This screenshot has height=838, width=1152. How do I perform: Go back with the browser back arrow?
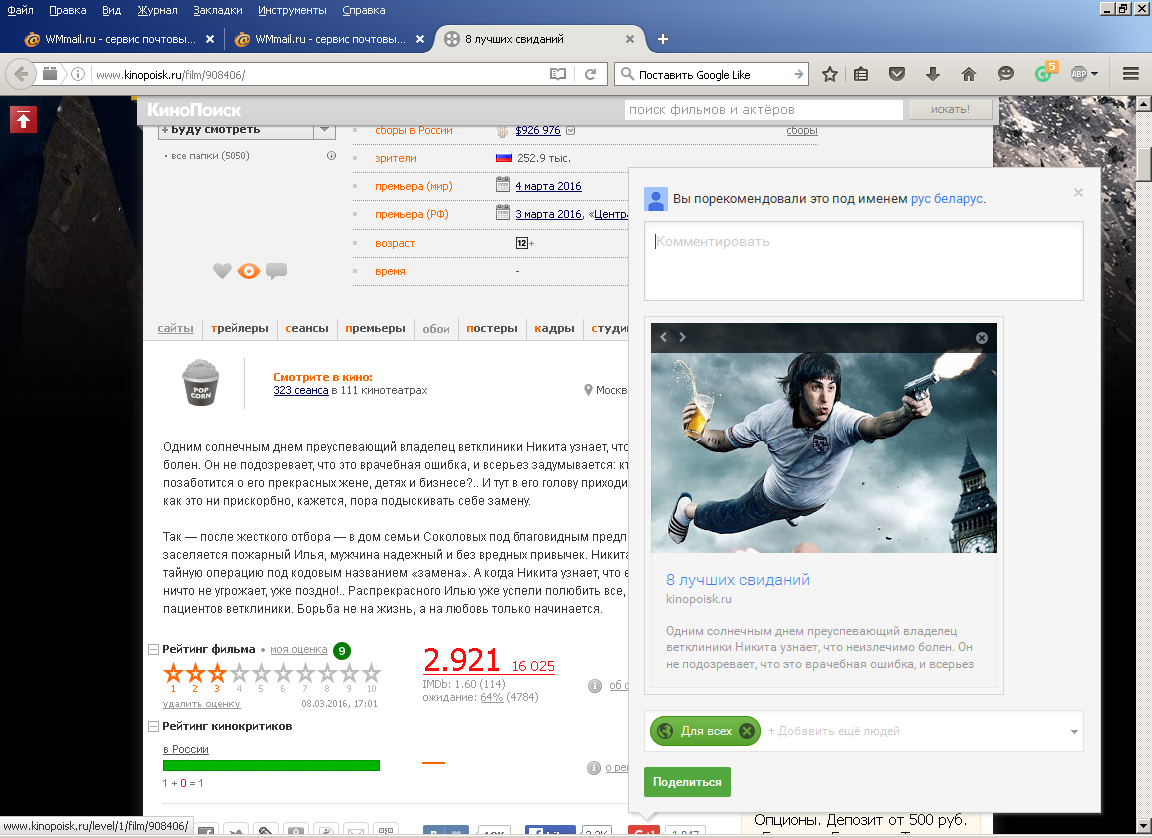tap(21, 74)
